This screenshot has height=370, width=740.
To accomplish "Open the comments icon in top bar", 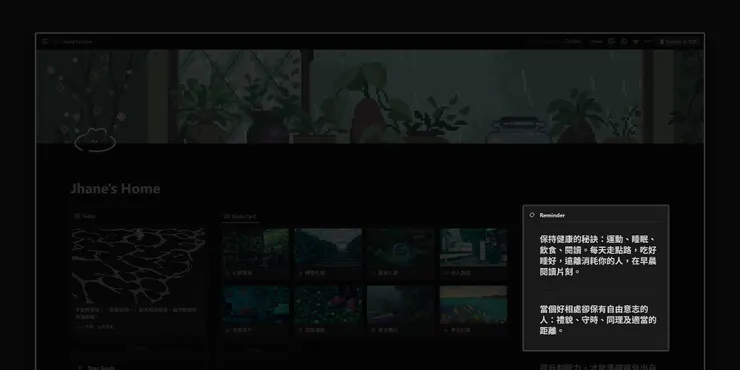I will pos(612,42).
